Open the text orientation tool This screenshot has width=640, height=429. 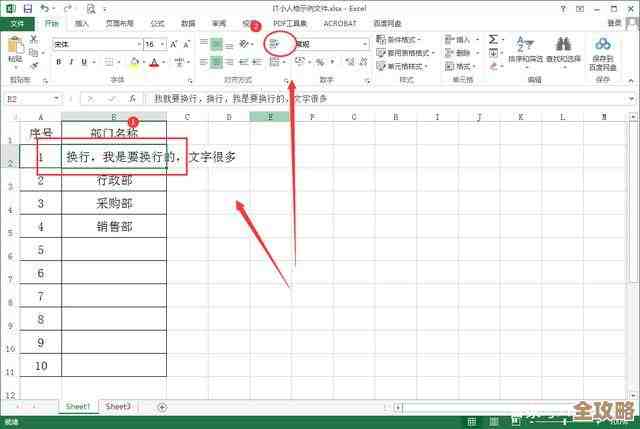click(x=245, y=44)
